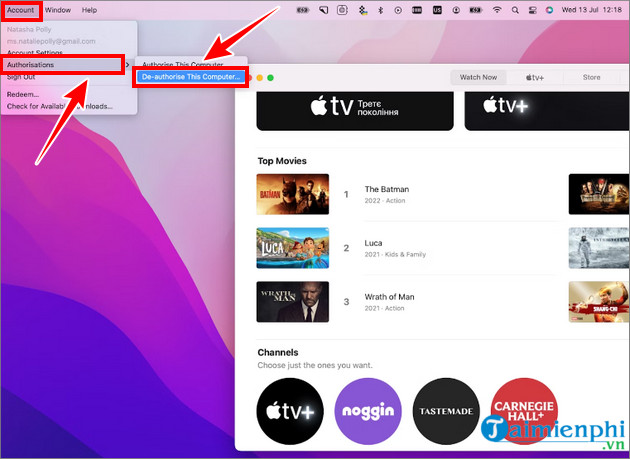Click '2021 · Kids & Family' text
This screenshot has width=630, height=459.
(395, 254)
